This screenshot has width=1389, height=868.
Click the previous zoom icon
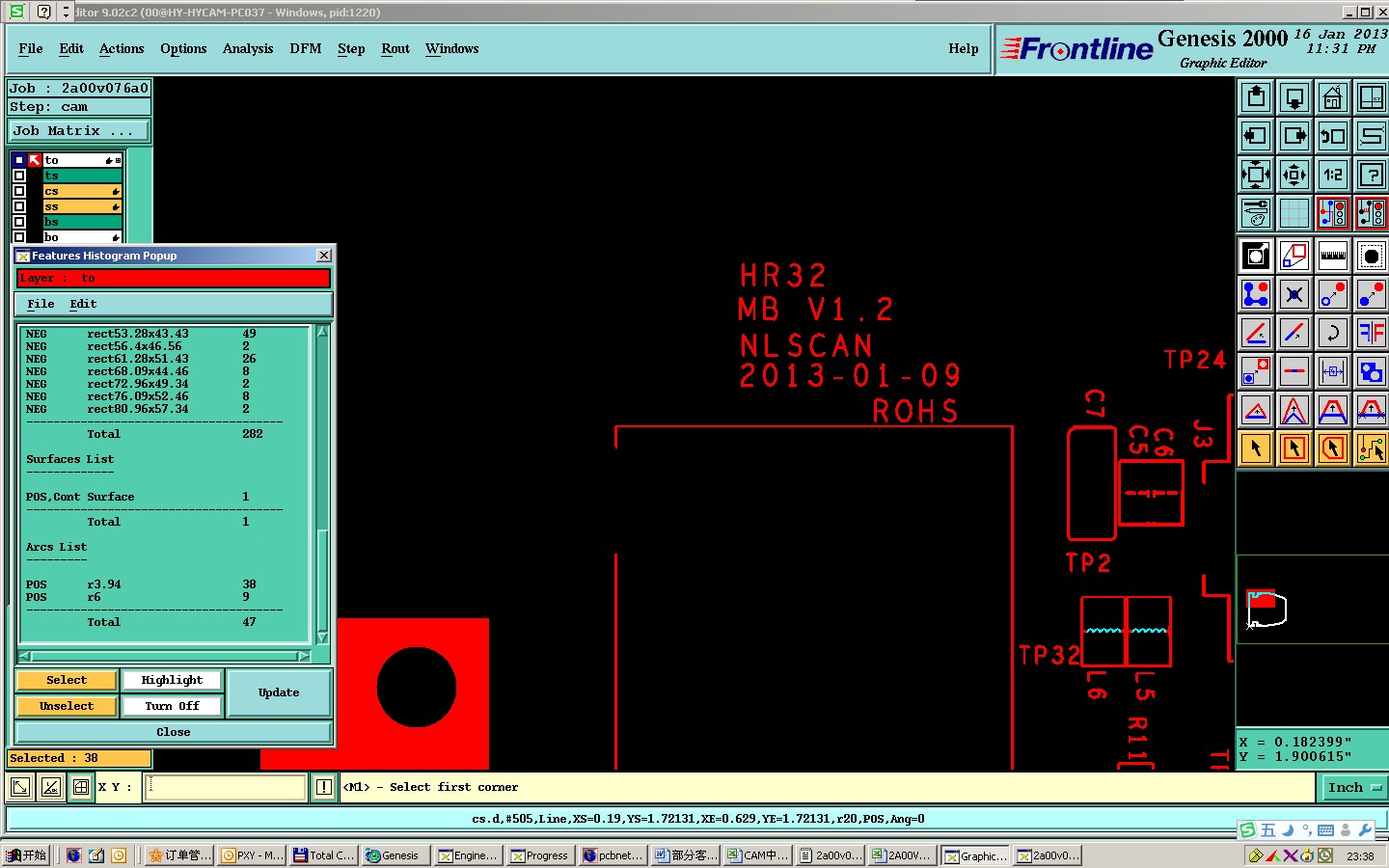tap(1333, 136)
